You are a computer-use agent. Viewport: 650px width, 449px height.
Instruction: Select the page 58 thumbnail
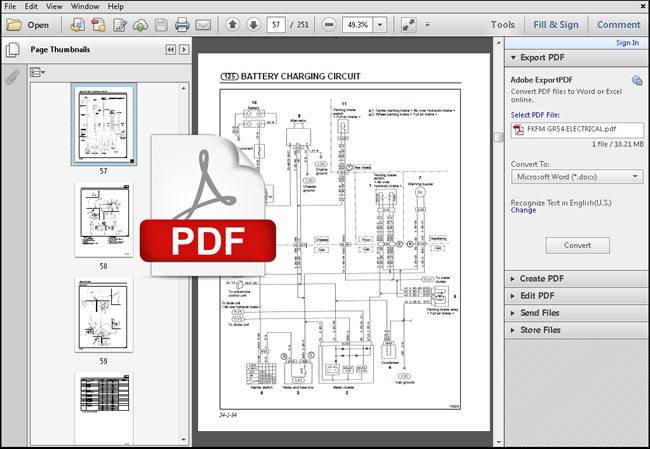104,220
